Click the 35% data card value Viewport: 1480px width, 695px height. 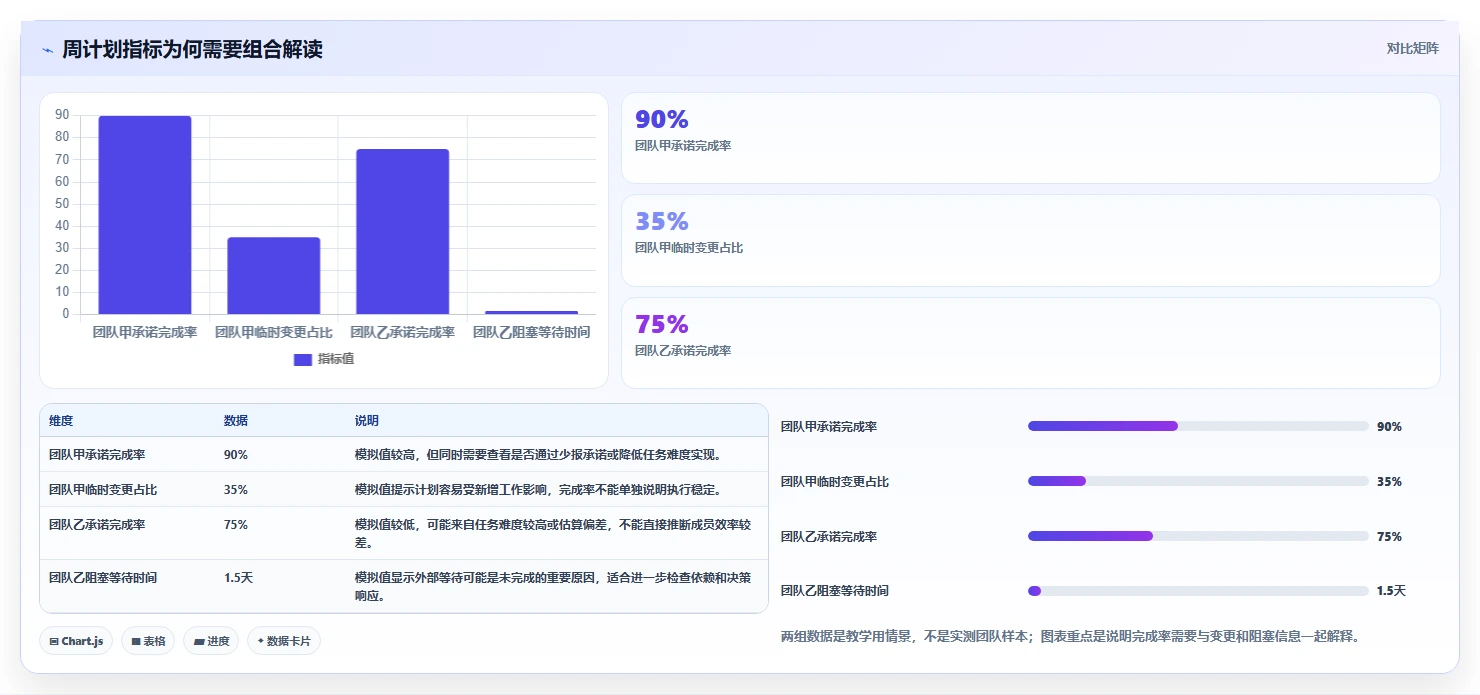point(662,222)
